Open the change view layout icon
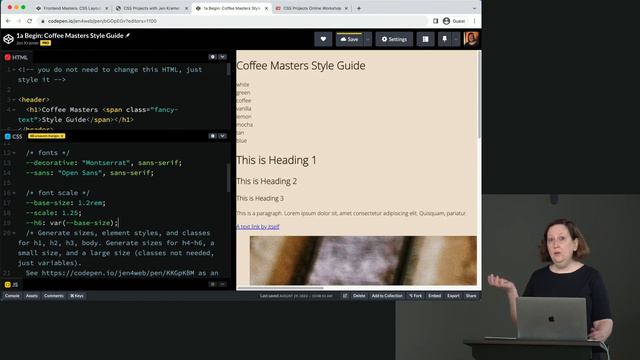 [425, 39]
